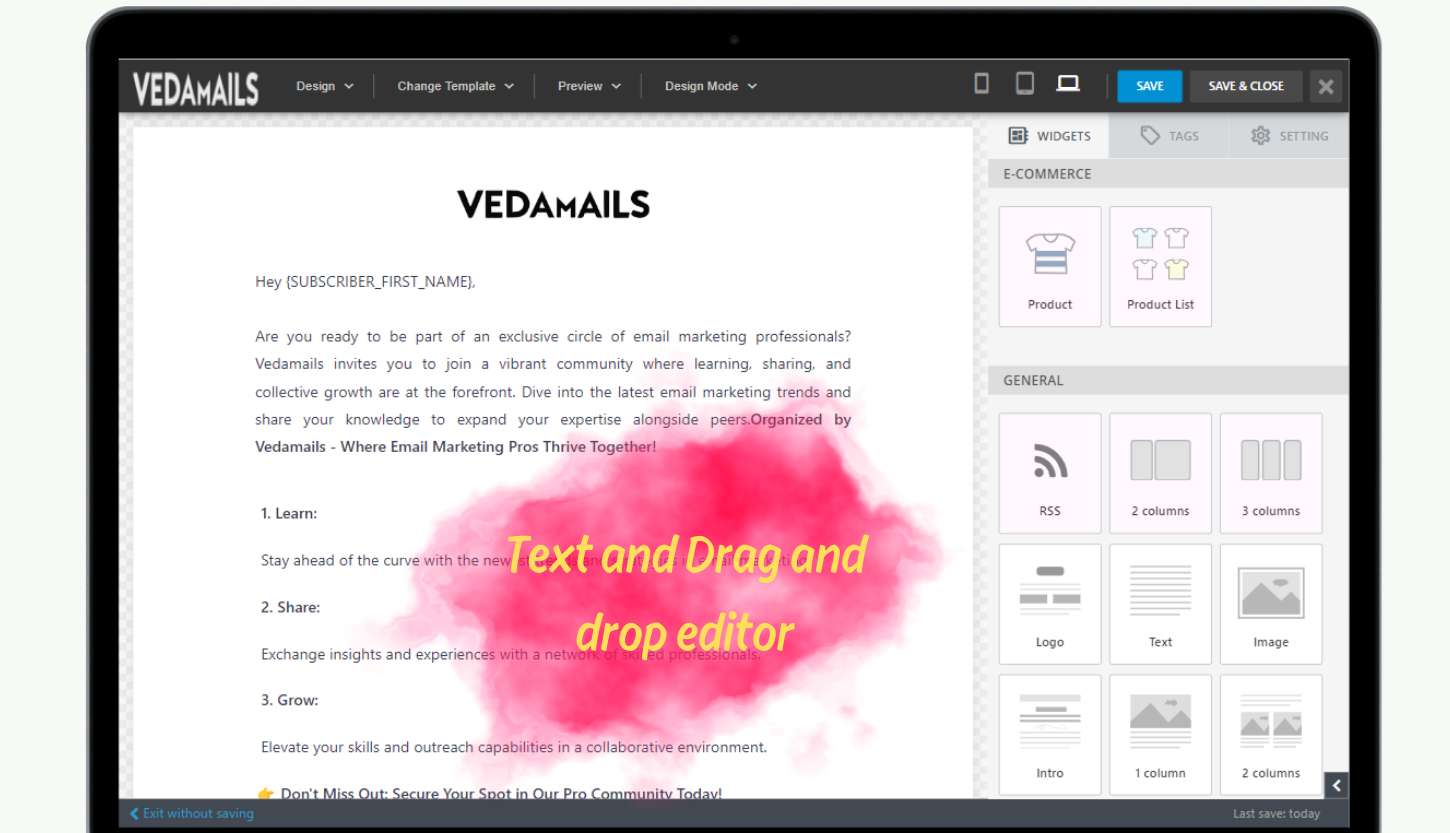
Task: Click the '3. Grow:' heading
Action: tap(289, 700)
